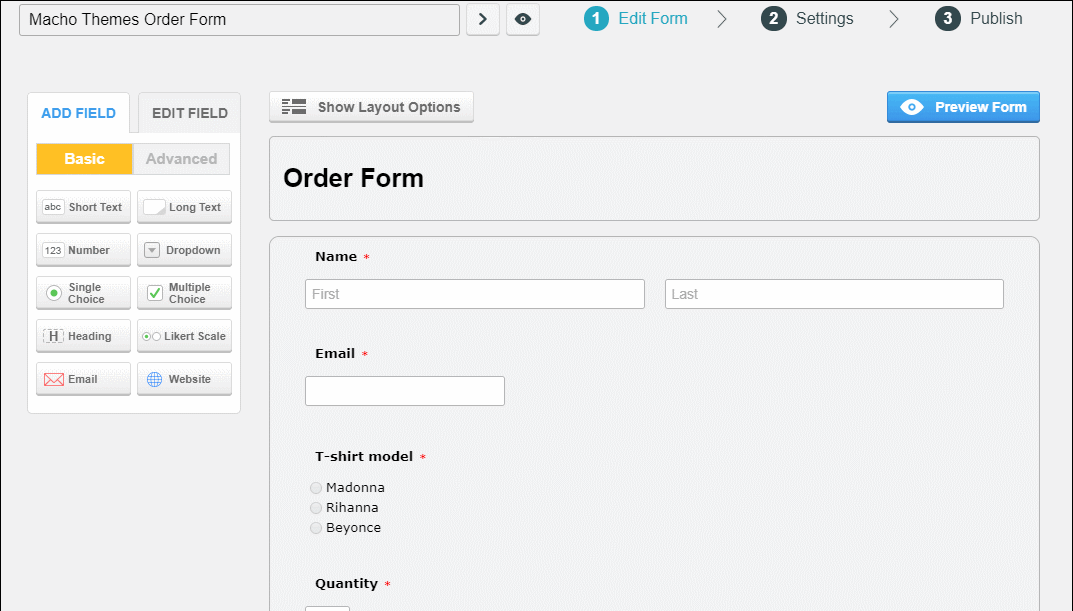Screen dimensions: 1073x611
Task: Click the Email input box in form
Action: [x=405, y=391]
